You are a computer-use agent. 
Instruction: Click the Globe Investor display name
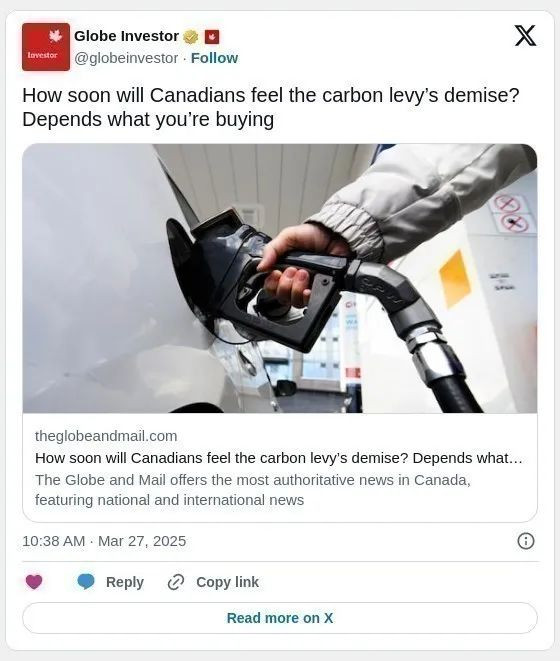[127, 36]
